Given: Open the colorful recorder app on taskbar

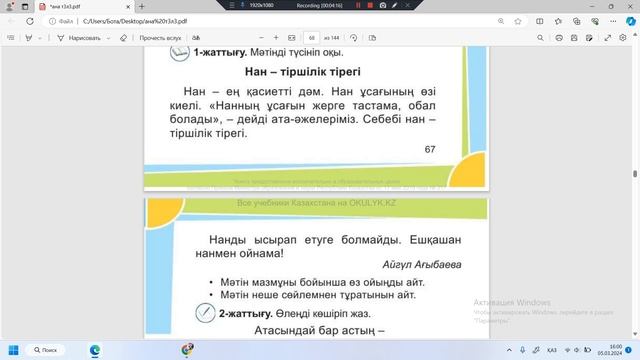Looking at the screenshot, I should pyautogui.click(x=187, y=350).
